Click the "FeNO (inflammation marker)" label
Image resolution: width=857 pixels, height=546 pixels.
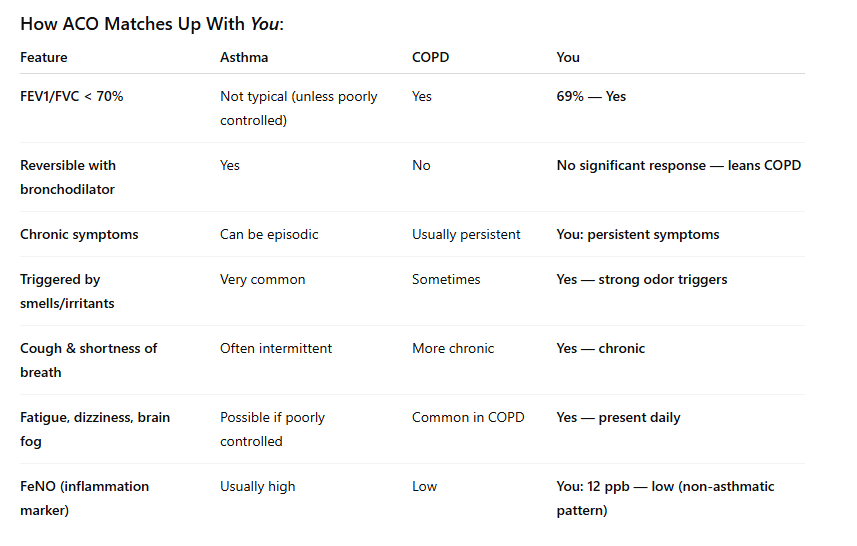[84, 498]
